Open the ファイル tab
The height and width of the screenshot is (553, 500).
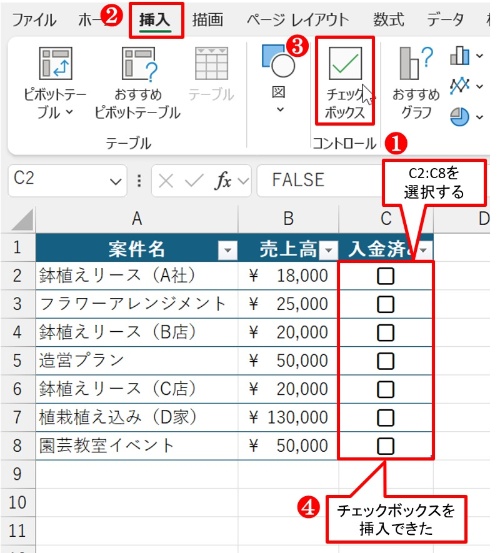tap(34, 20)
